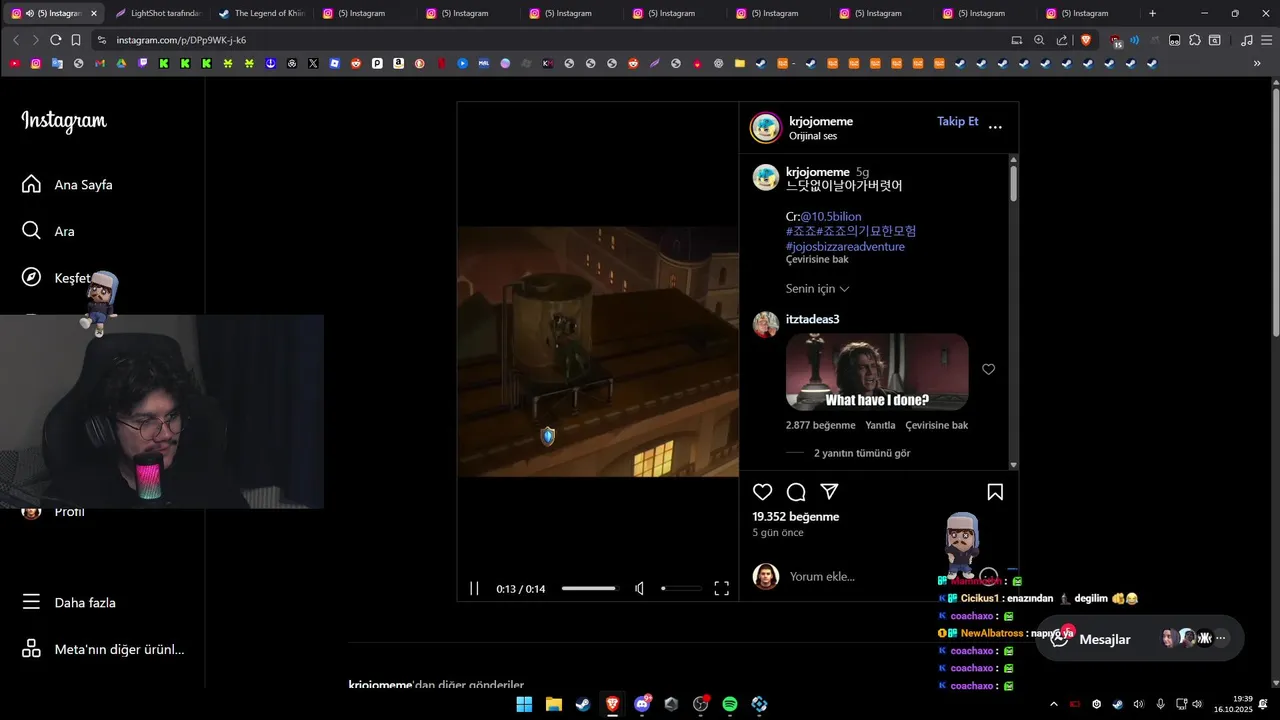Open itztadeas3's profile
Image resolution: width=1280 pixels, height=720 pixels.
812,319
